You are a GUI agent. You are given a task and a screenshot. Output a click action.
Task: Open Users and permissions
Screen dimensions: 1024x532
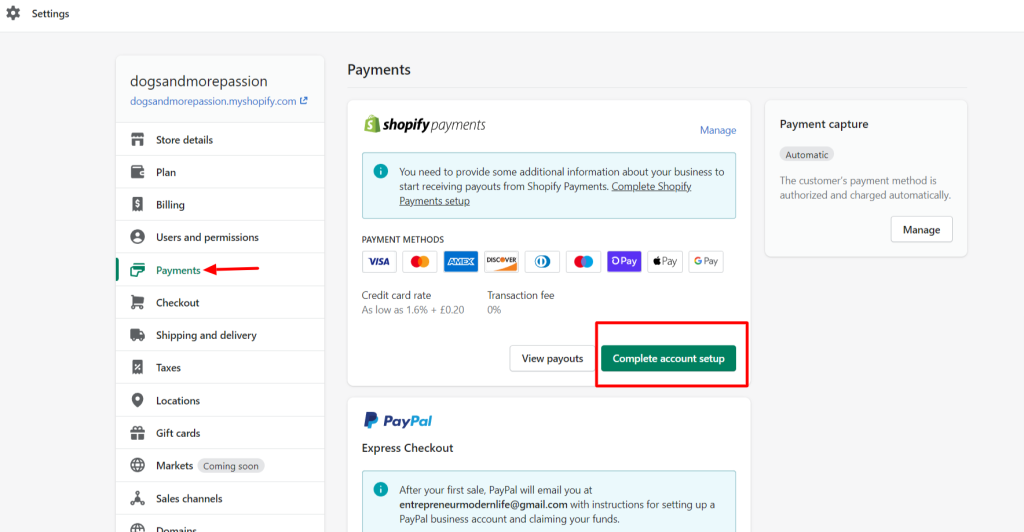(220, 237)
